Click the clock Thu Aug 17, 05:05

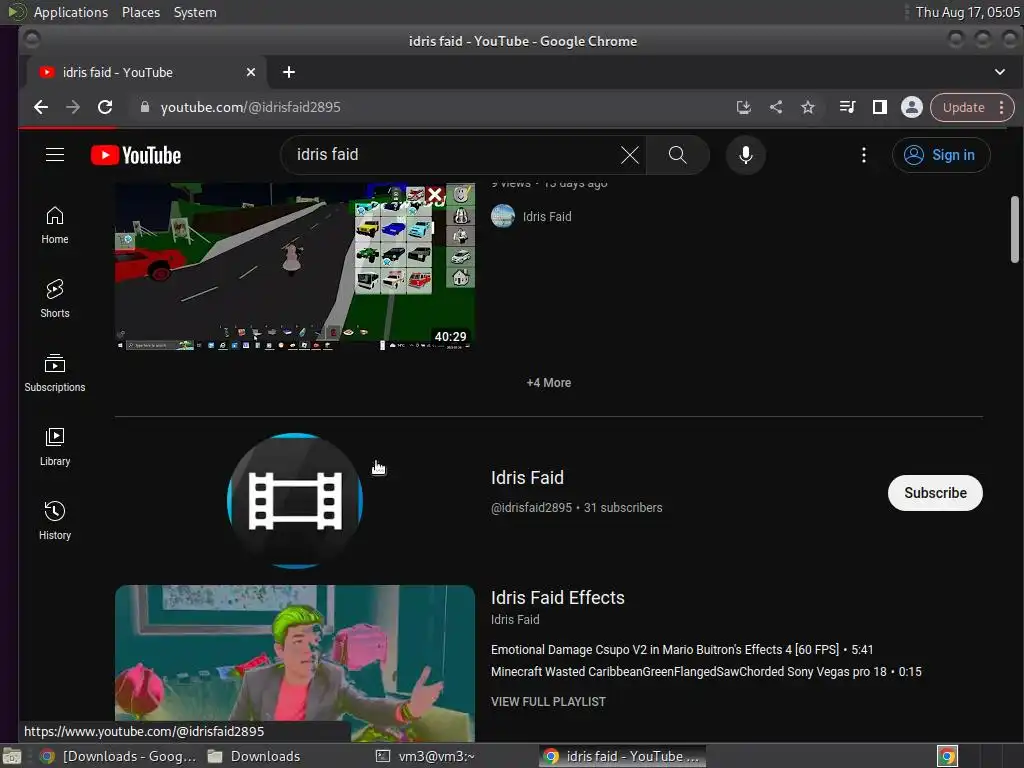pos(967,12)
